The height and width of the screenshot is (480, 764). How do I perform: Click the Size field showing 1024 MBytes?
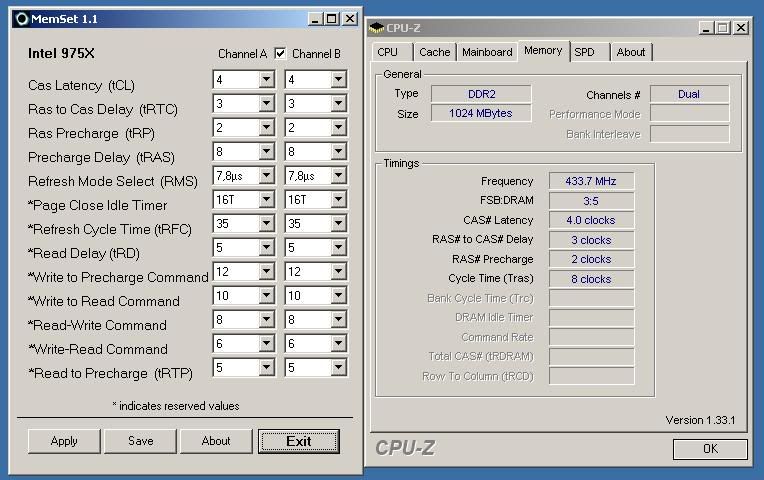click(481, 114)
